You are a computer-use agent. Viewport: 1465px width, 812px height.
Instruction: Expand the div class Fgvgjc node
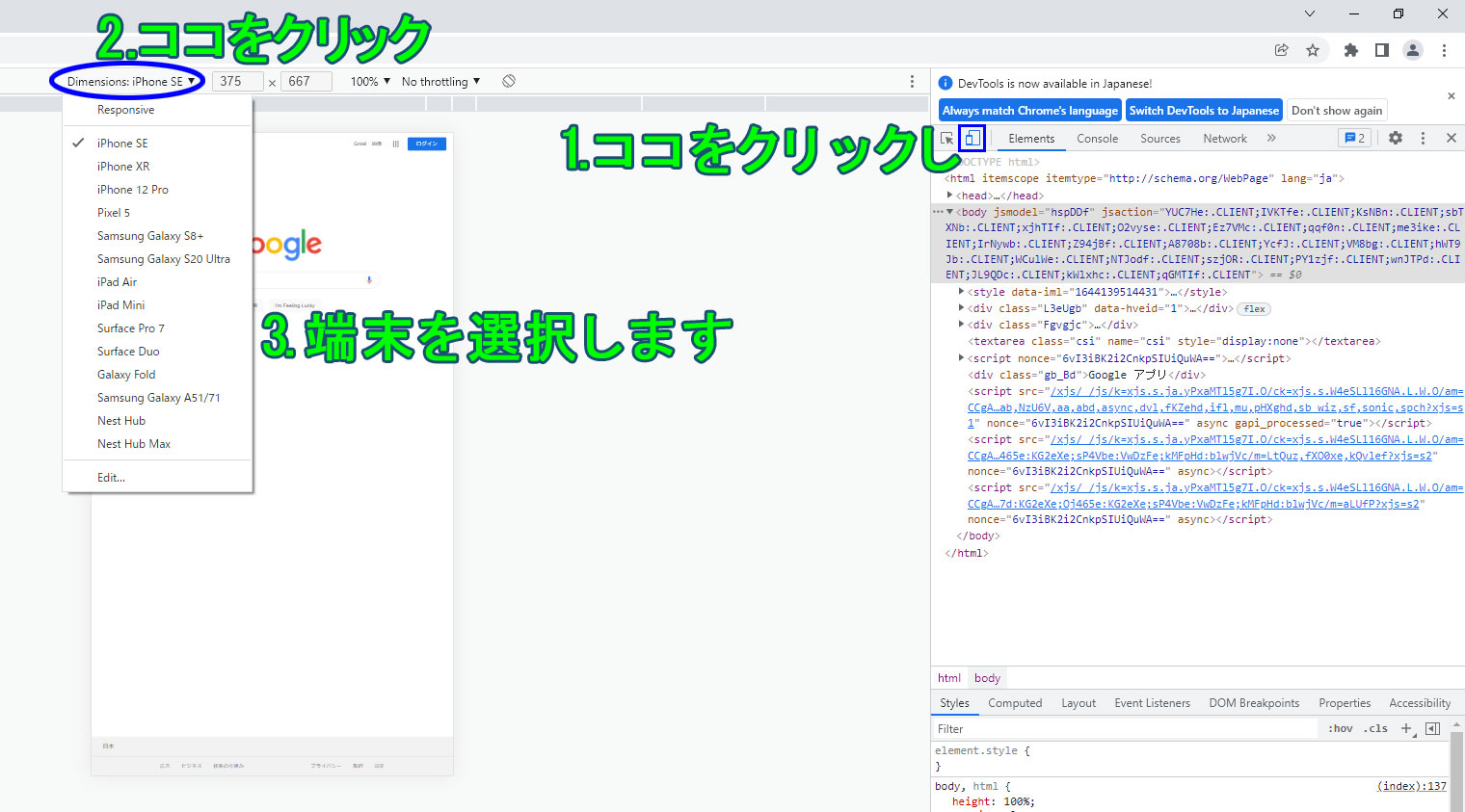pyautogui.click(x=962, y=325)
